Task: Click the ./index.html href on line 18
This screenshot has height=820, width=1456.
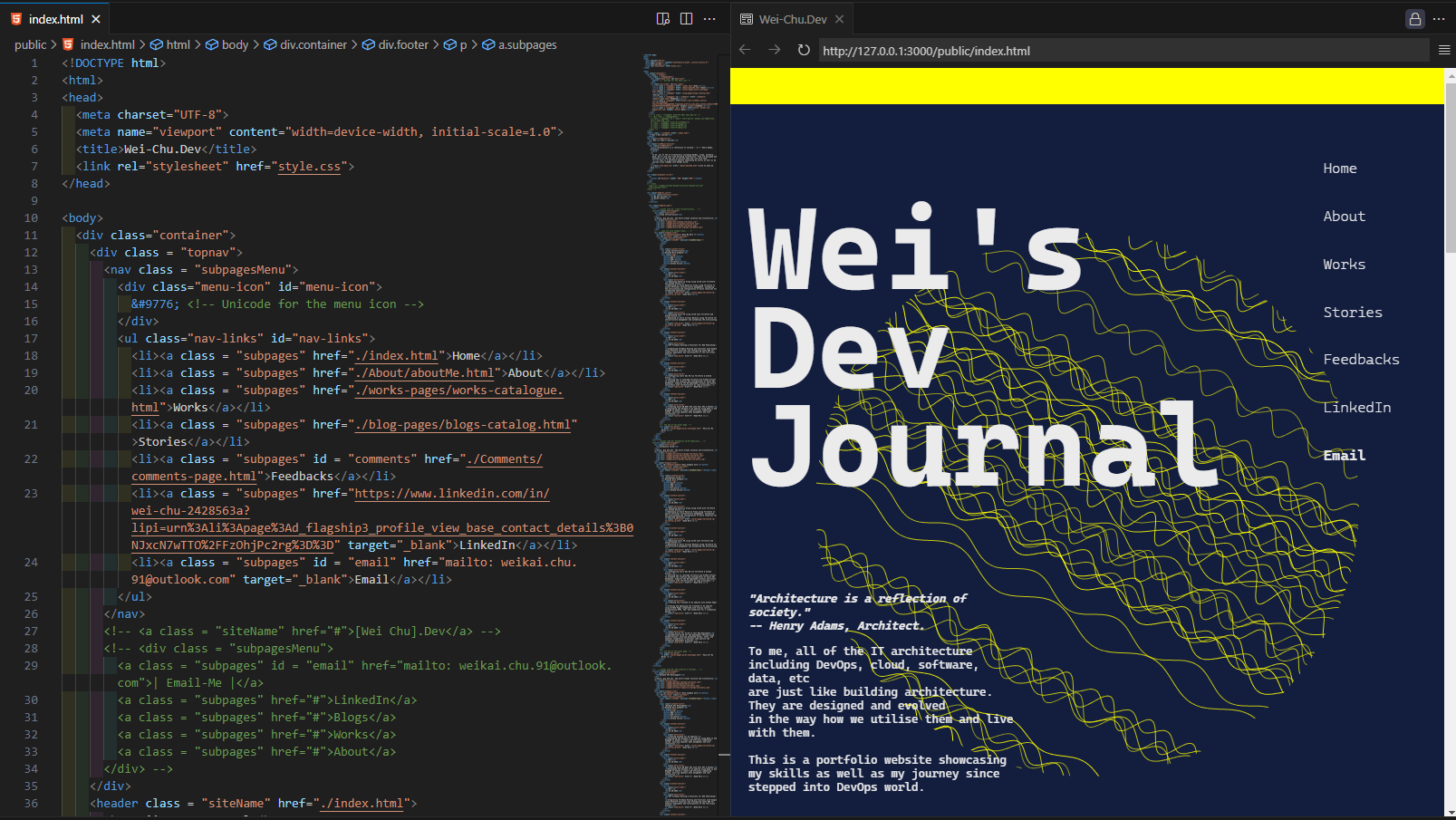Action: (x=397, y=356)
